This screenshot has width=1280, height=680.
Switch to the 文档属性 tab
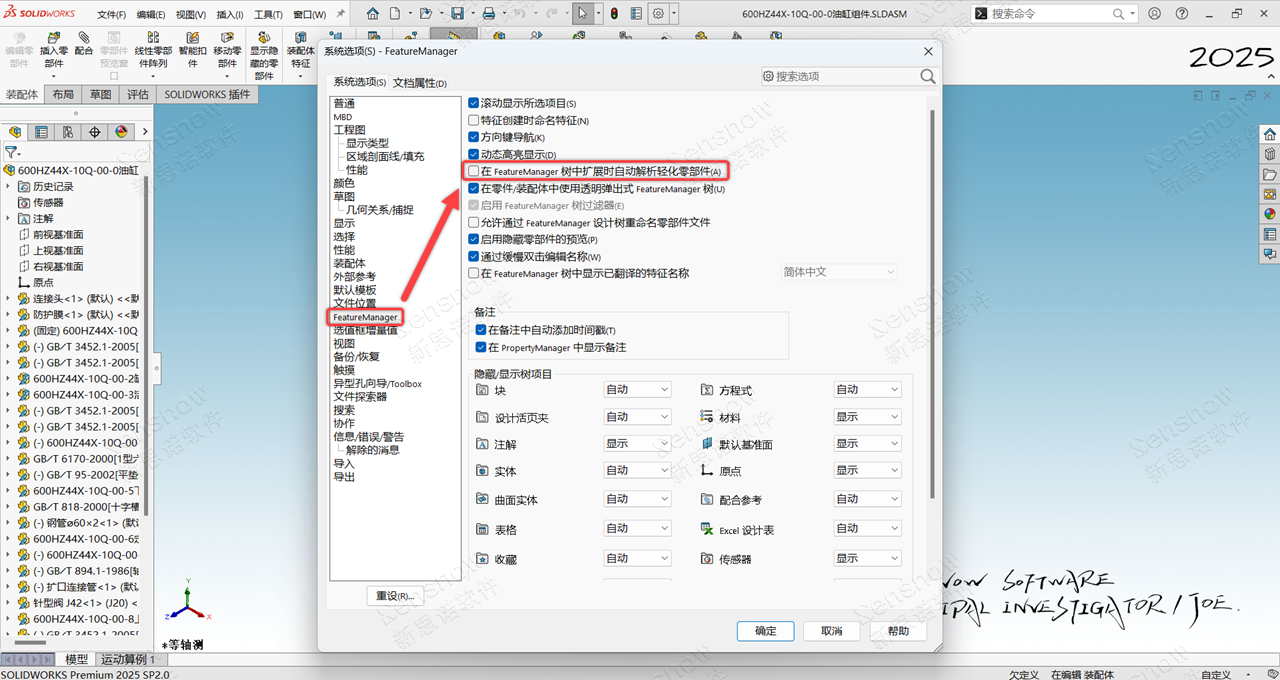[x=419, y=83]
